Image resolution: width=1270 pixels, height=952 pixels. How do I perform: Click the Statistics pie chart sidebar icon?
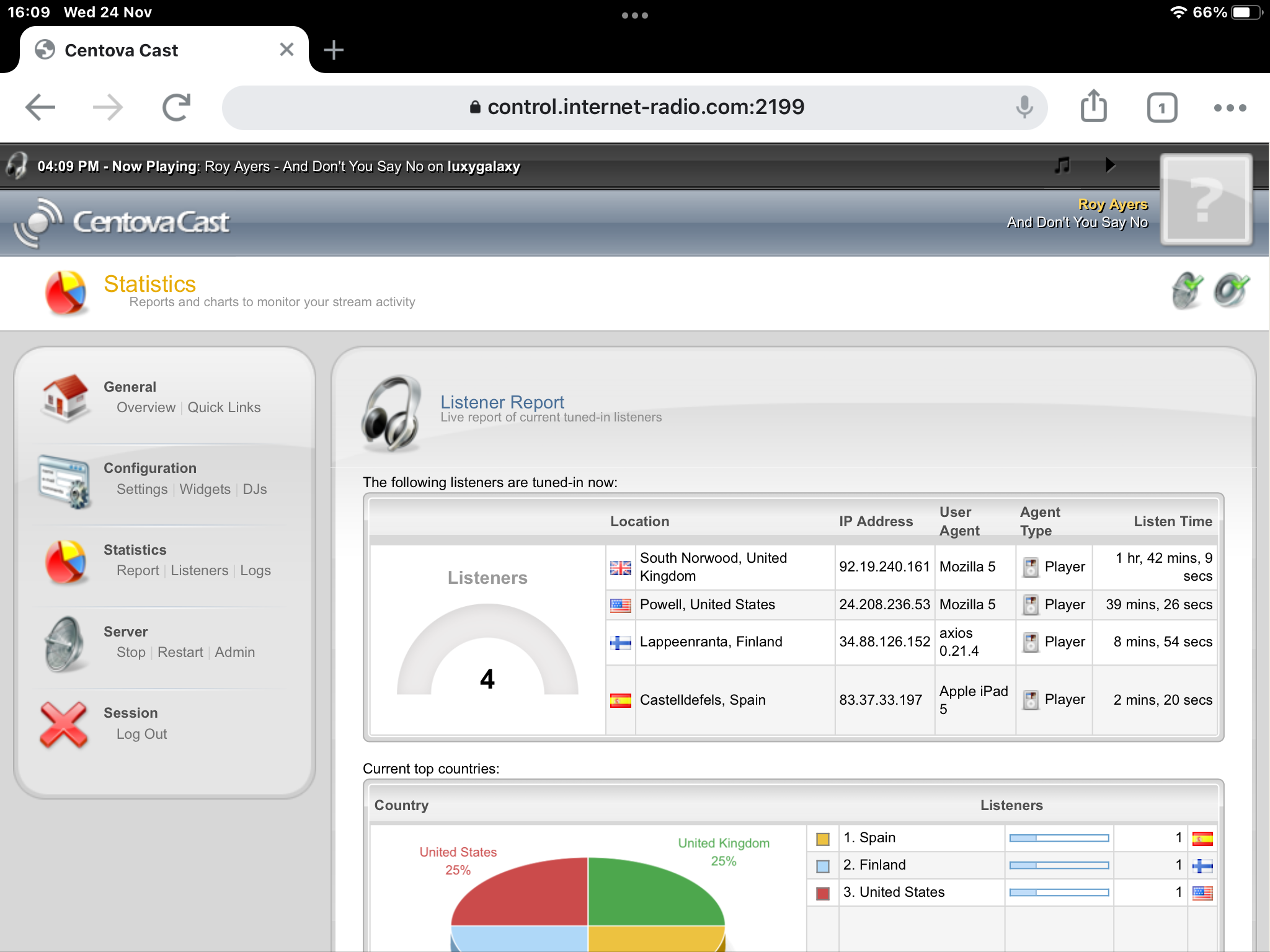[x=64, y=562]
